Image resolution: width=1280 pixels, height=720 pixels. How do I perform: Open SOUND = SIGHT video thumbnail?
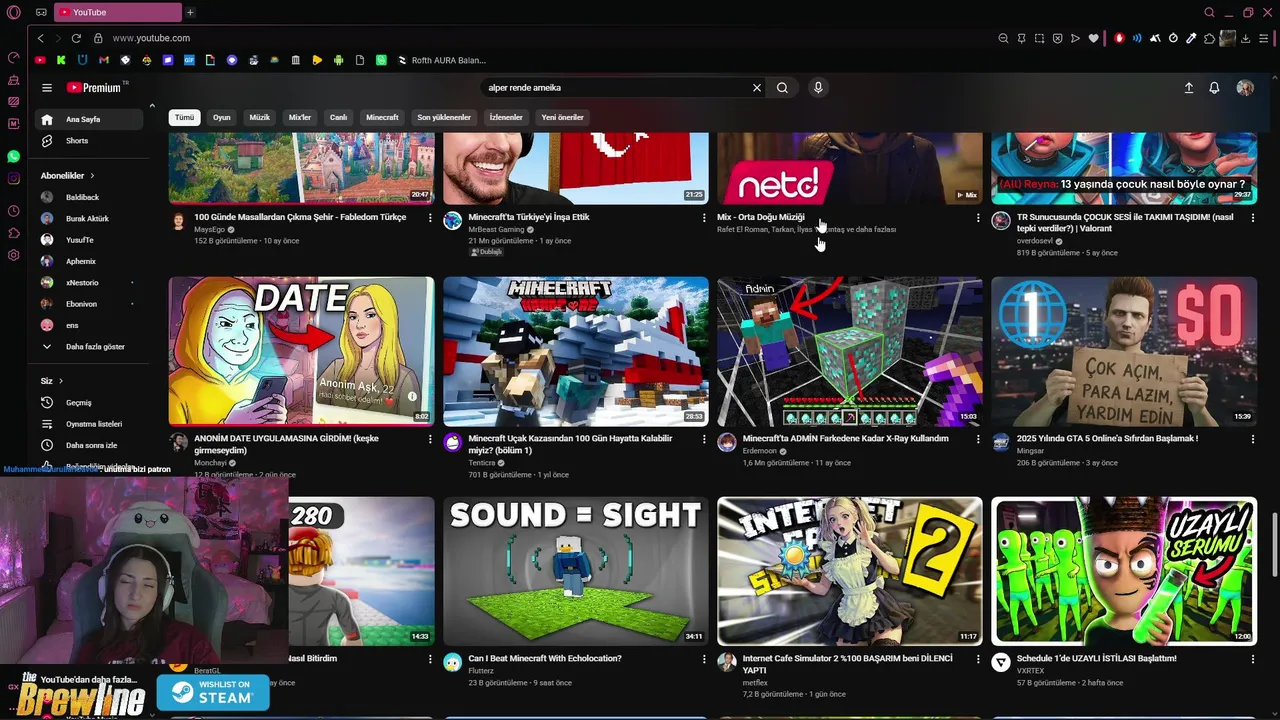[575, 571]
